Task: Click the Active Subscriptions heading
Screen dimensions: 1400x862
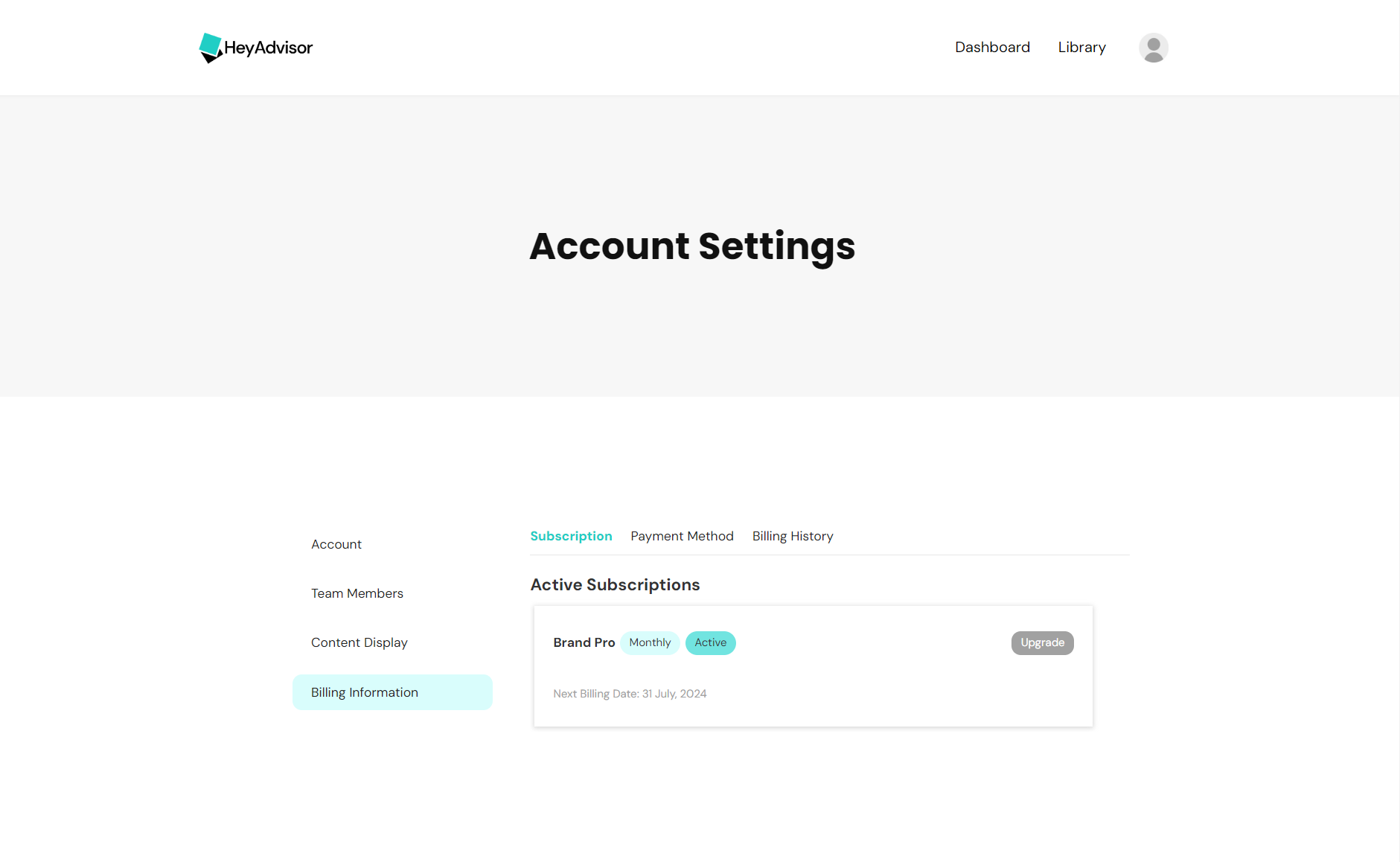Action: tap(614, 584)
